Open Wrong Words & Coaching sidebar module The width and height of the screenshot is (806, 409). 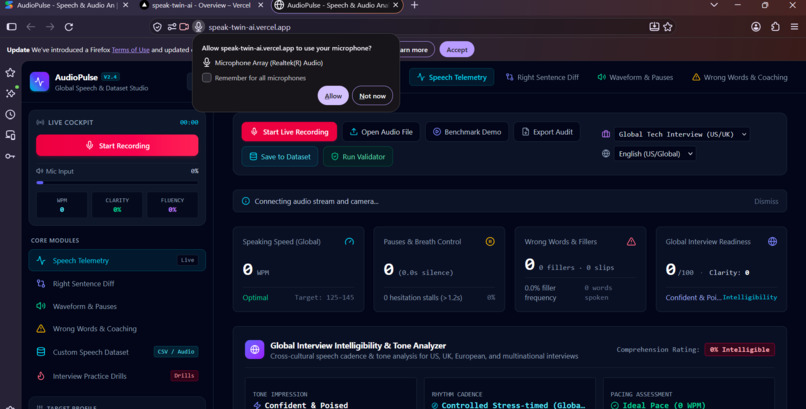tap(117, 329)
